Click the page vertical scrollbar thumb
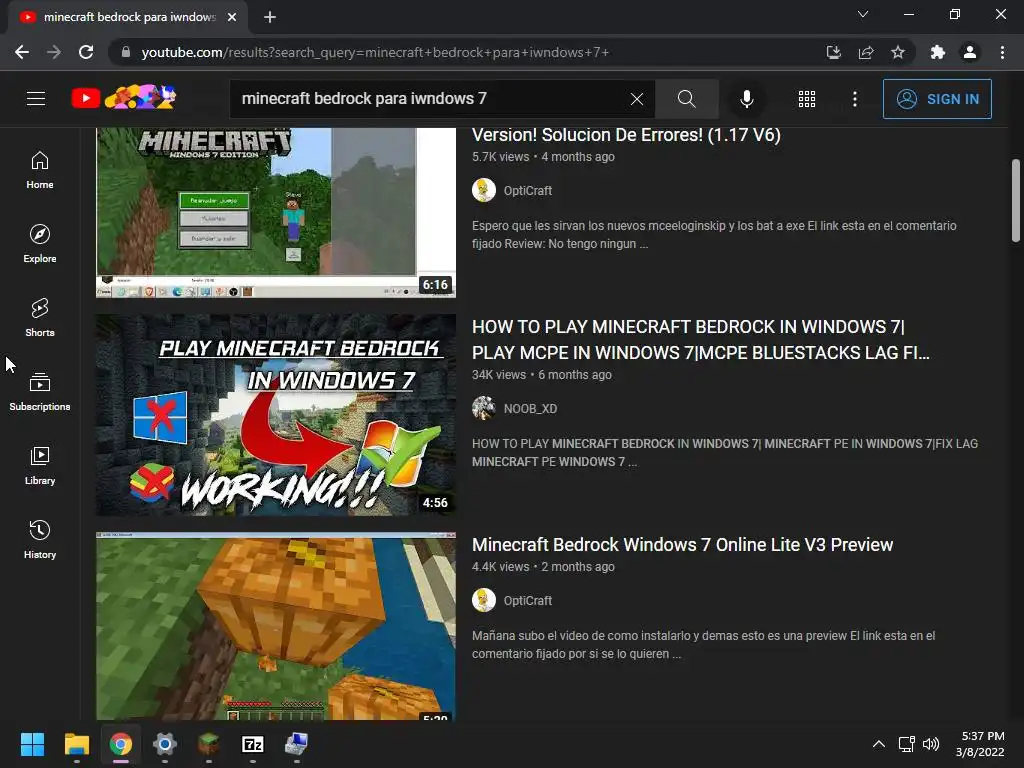Screen dimensions: 1024x768 click(x=1016, y=200)
